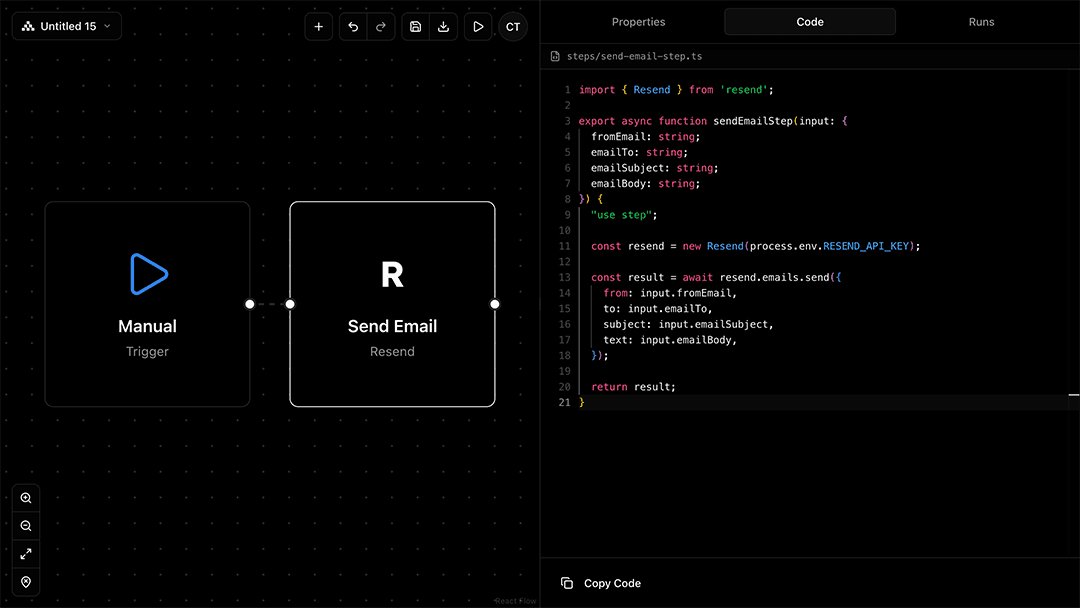Zoom out of the canvas
This screenshot has width=1080, height=608.
26,526
